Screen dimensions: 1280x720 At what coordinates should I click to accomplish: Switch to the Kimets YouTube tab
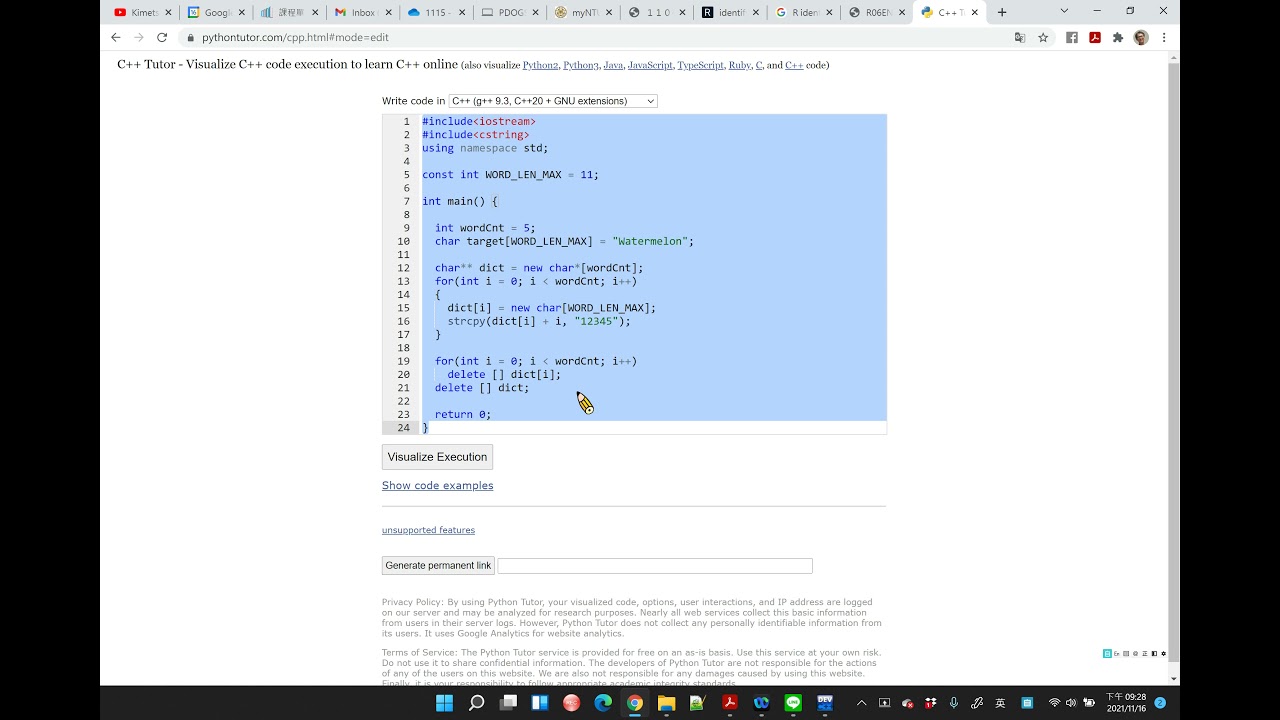[x=143, y=12]
